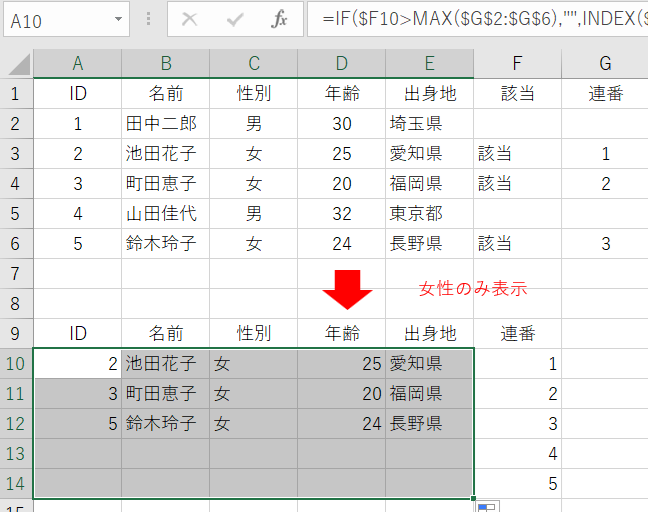Screen dimensions: 648x512
Task: Open the Auto Fill Options icon below selection
Action: 486,508
